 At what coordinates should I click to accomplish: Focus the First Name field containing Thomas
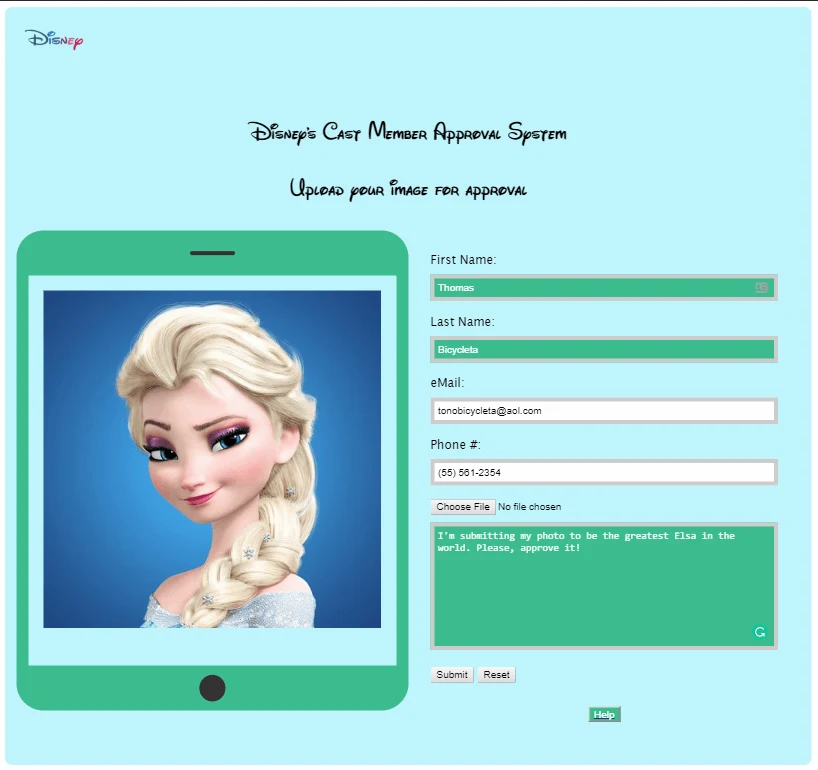tap(604, 287)
